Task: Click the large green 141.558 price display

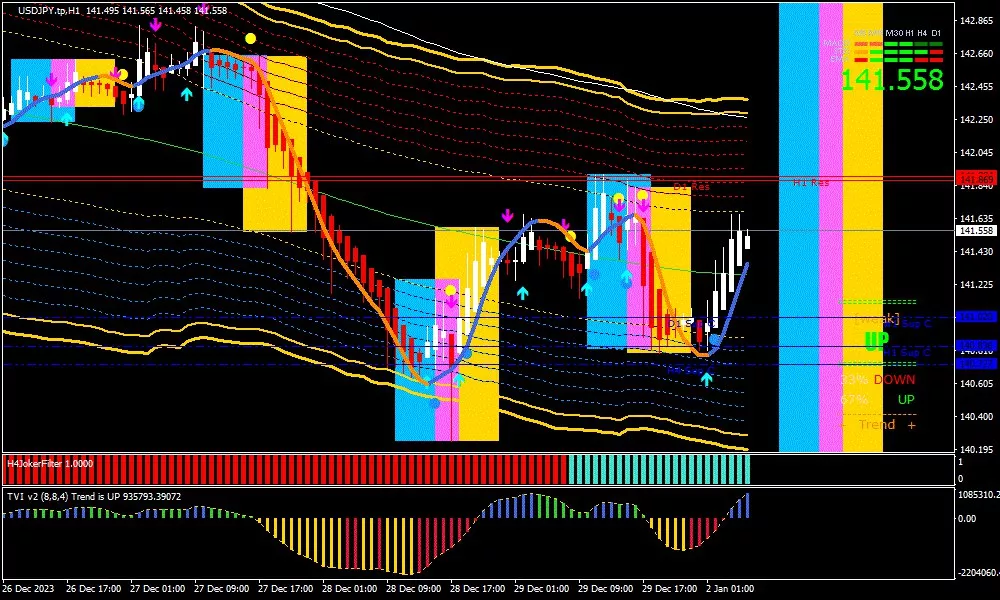Action: point(892,80)
